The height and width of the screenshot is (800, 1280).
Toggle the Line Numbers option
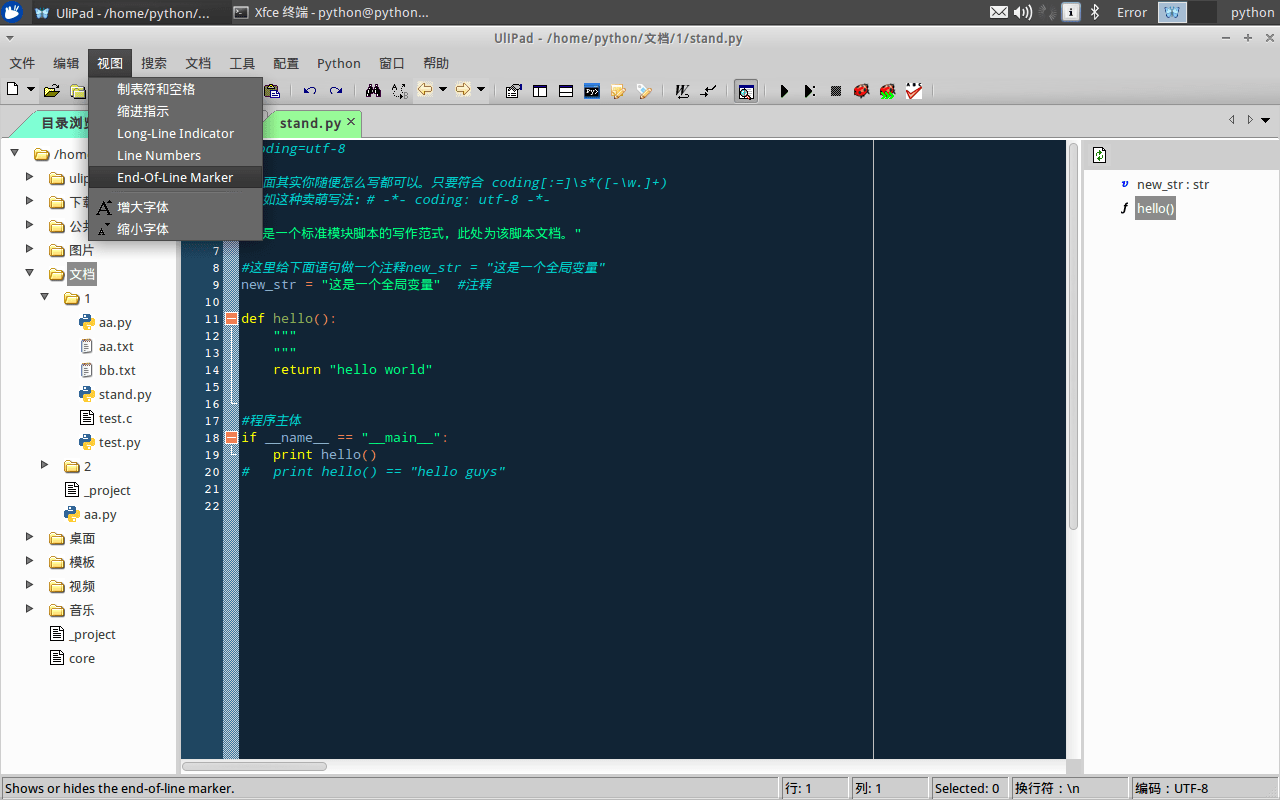point(176,155)
